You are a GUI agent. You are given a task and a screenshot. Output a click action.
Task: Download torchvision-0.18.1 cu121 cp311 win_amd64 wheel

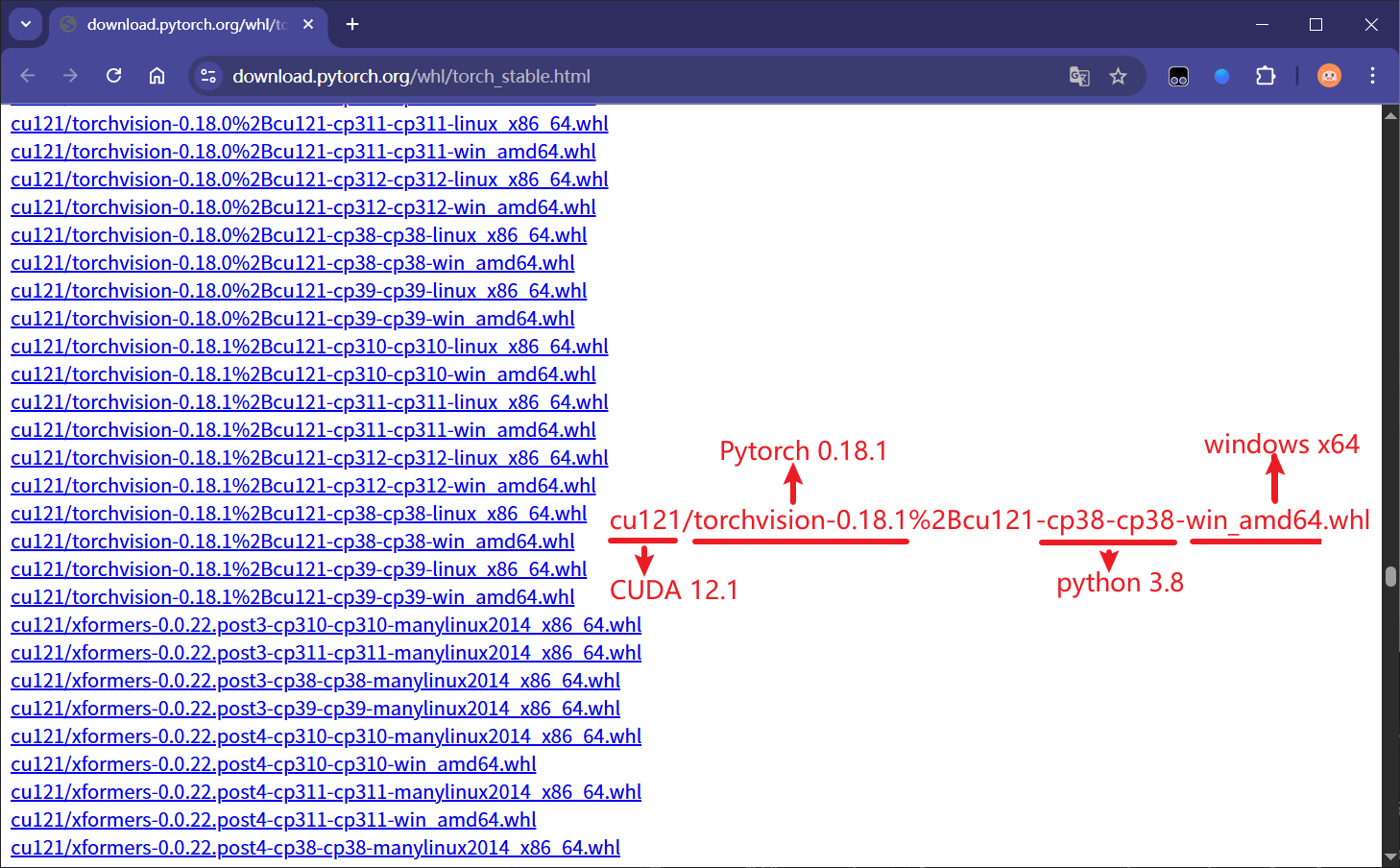[x=303, y=430]
